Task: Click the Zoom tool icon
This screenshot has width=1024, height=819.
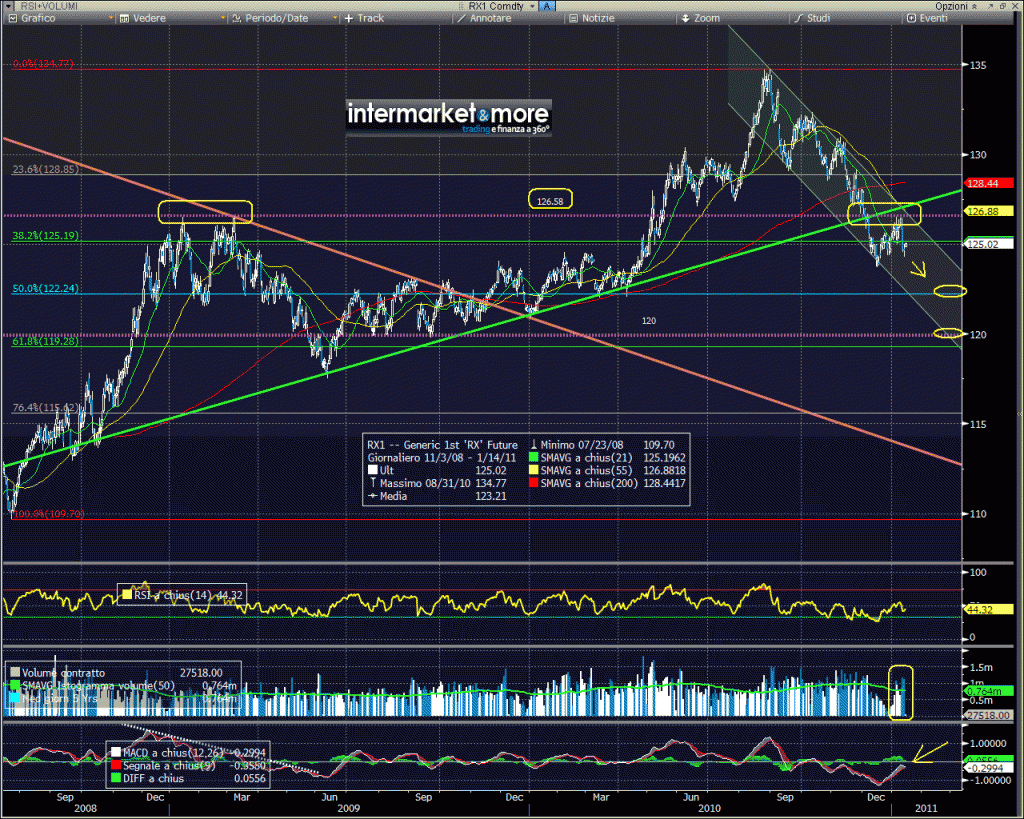Action: pos(684,18)
